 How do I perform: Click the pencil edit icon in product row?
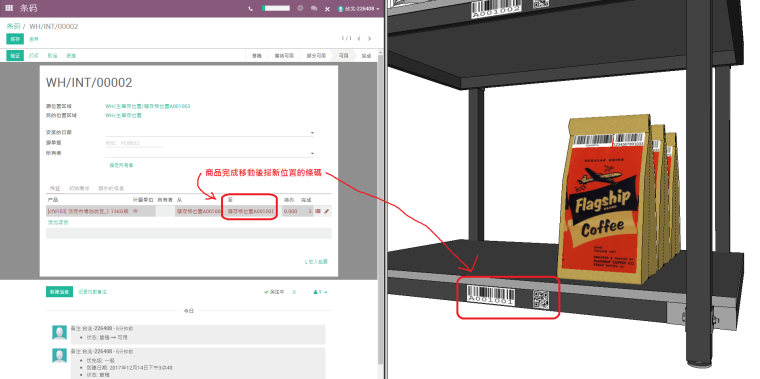(x=327, y=211)
